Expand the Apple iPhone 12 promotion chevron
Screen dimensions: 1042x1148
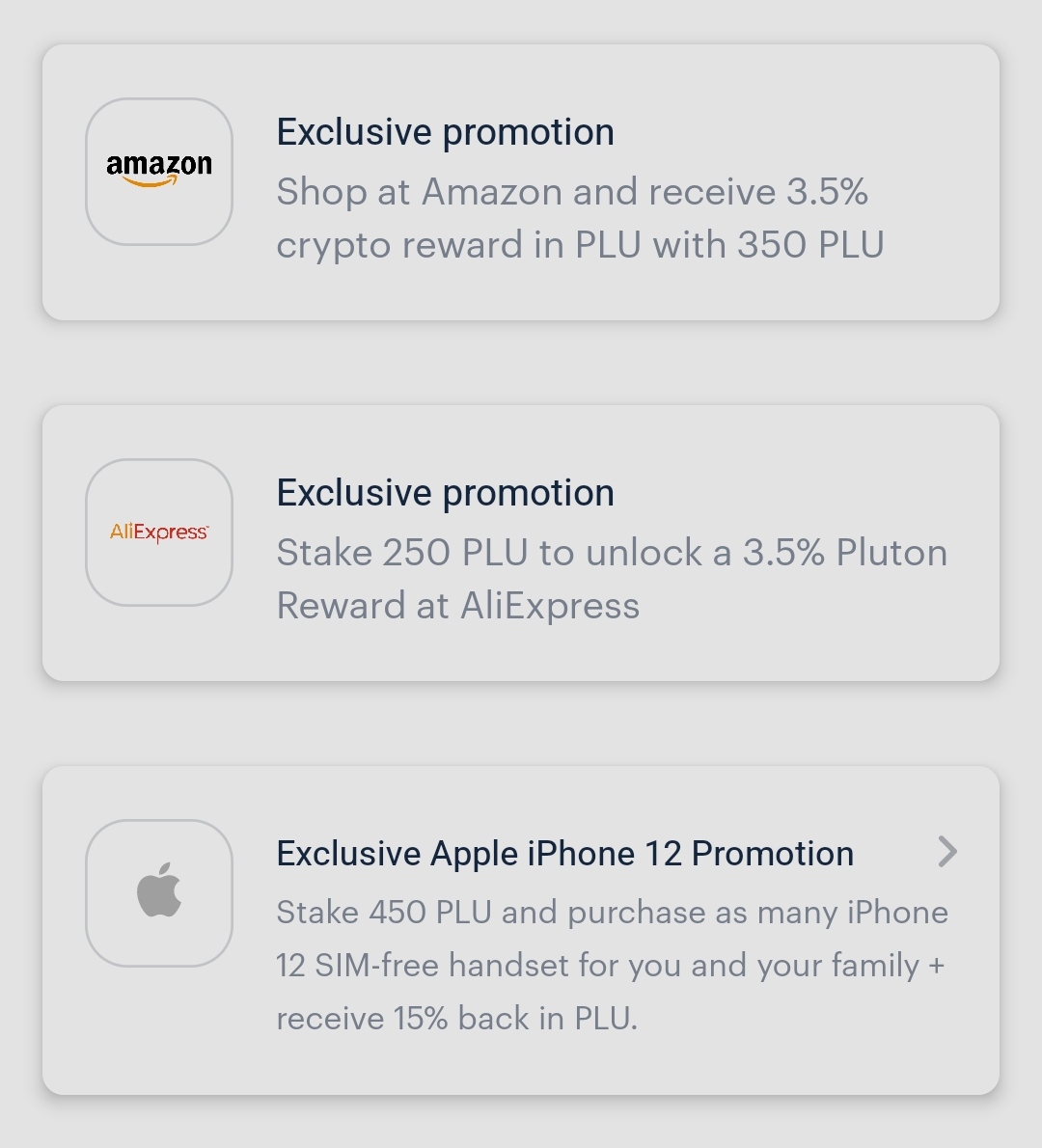(947, 852)
